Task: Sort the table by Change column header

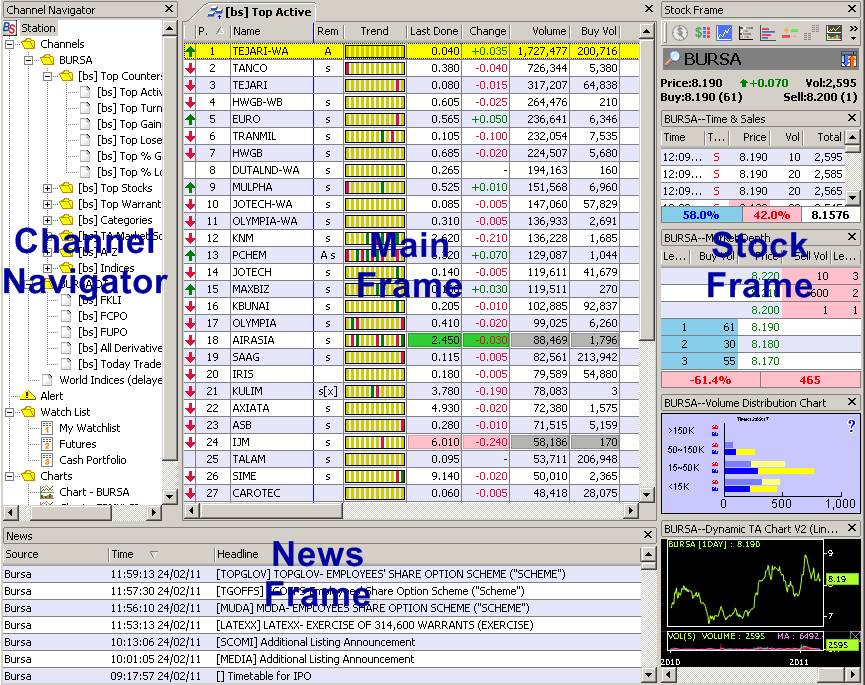Action: pyautogui.click(x=485, y=31)
